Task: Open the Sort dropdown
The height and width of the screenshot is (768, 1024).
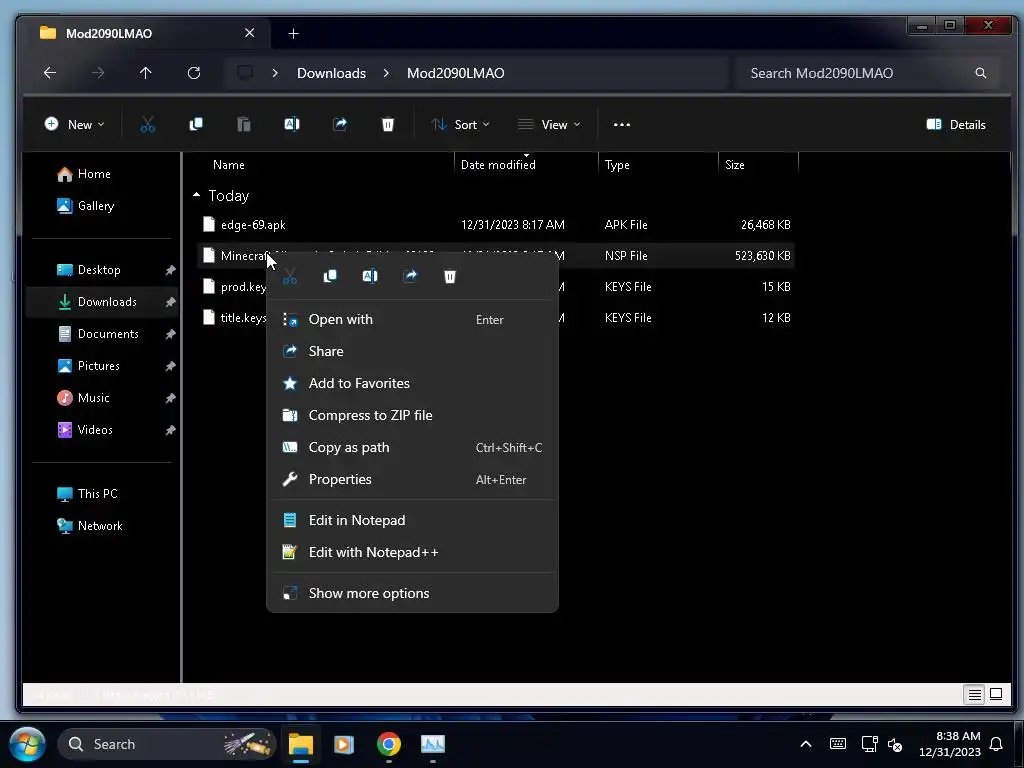Action: (460, 125)
